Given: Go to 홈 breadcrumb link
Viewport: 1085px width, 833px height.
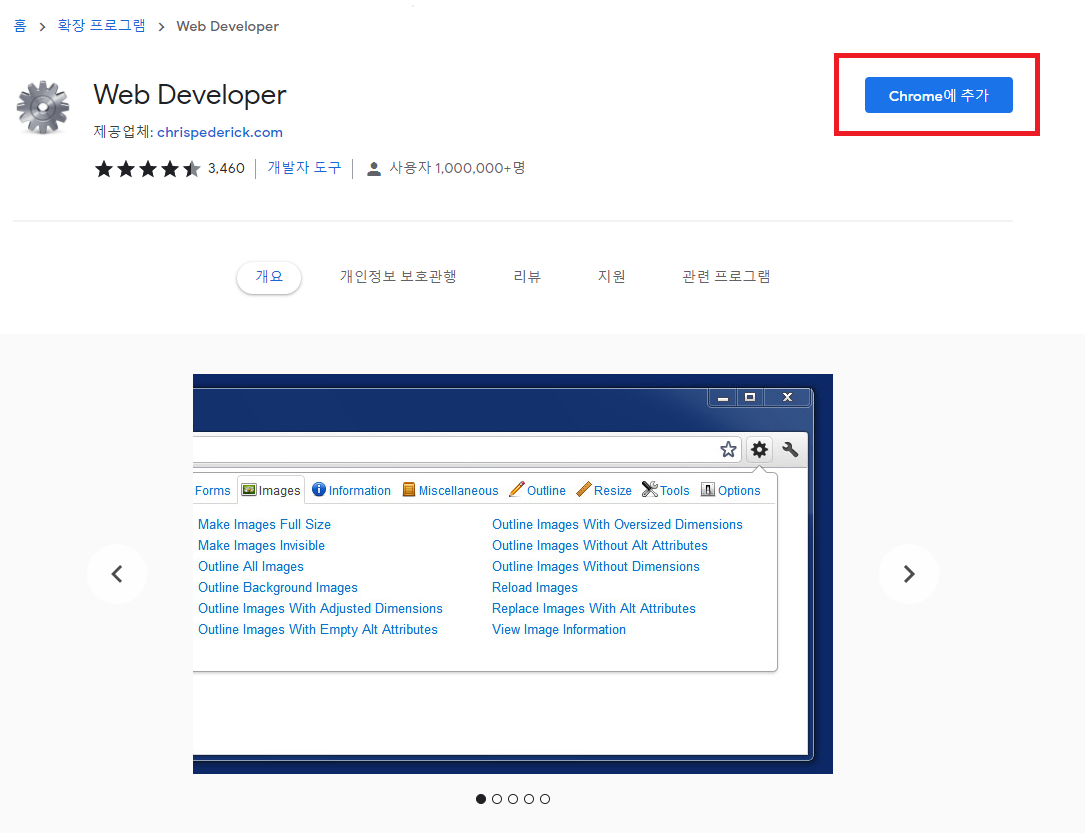Looking at the screenshot, I should pyautogui.click(x=20, y=26).
